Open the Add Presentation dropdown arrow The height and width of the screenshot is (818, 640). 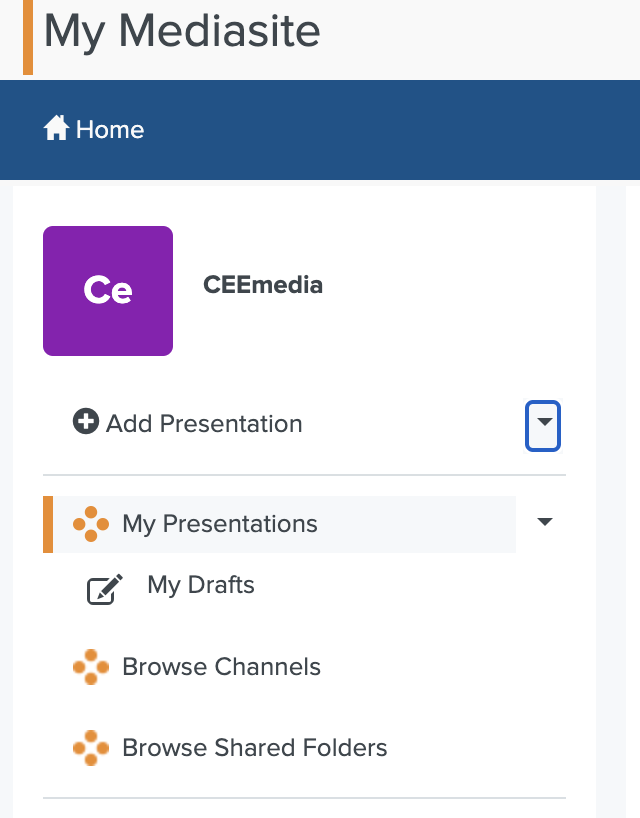(x=543, y=426)
